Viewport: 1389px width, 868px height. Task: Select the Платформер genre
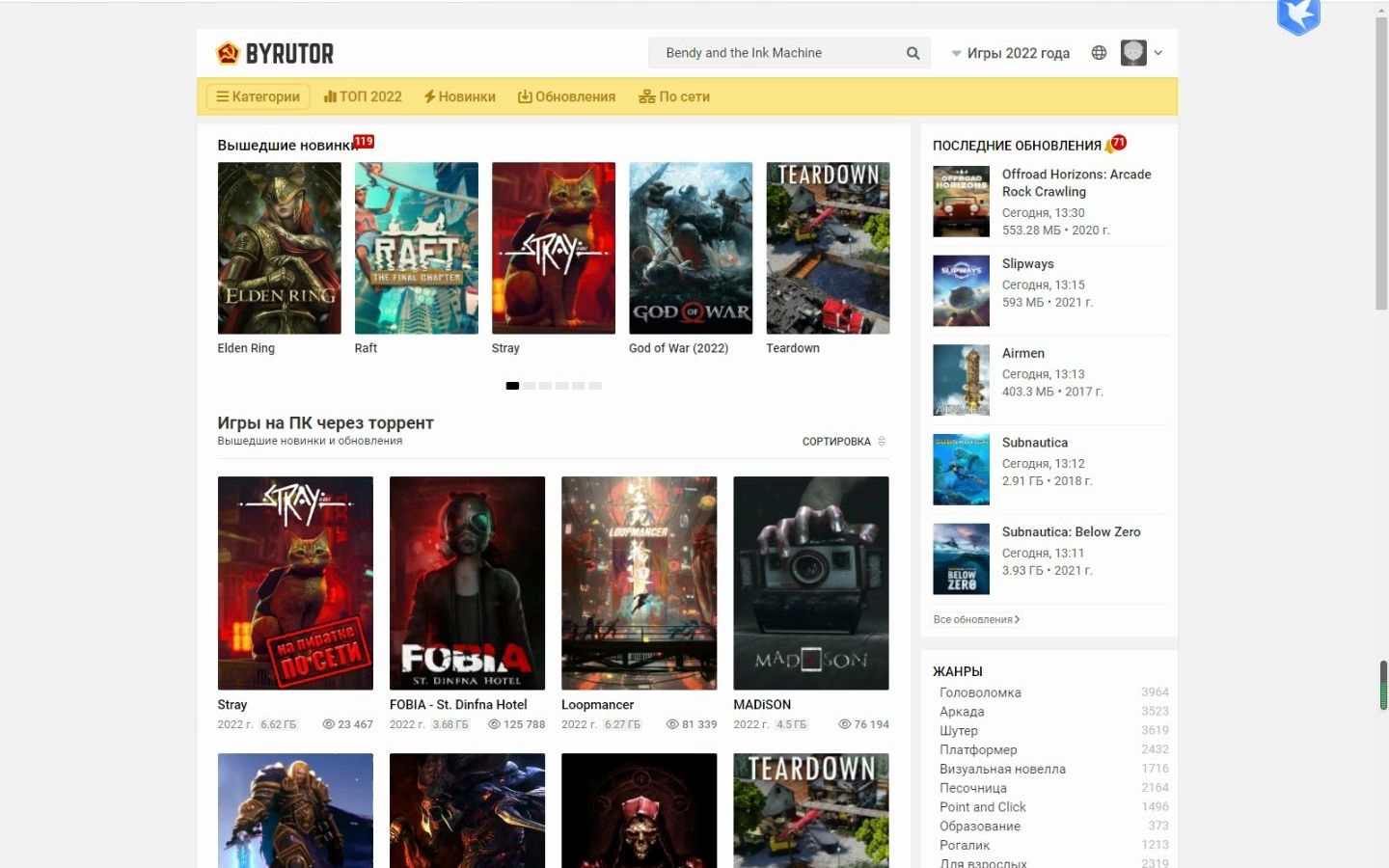pos(978,749)
